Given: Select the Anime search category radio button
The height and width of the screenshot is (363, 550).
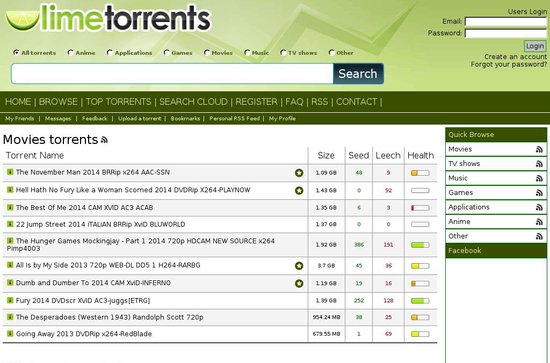Looking at the screenshot, I should pyautogui.click(x=71, y=53).
